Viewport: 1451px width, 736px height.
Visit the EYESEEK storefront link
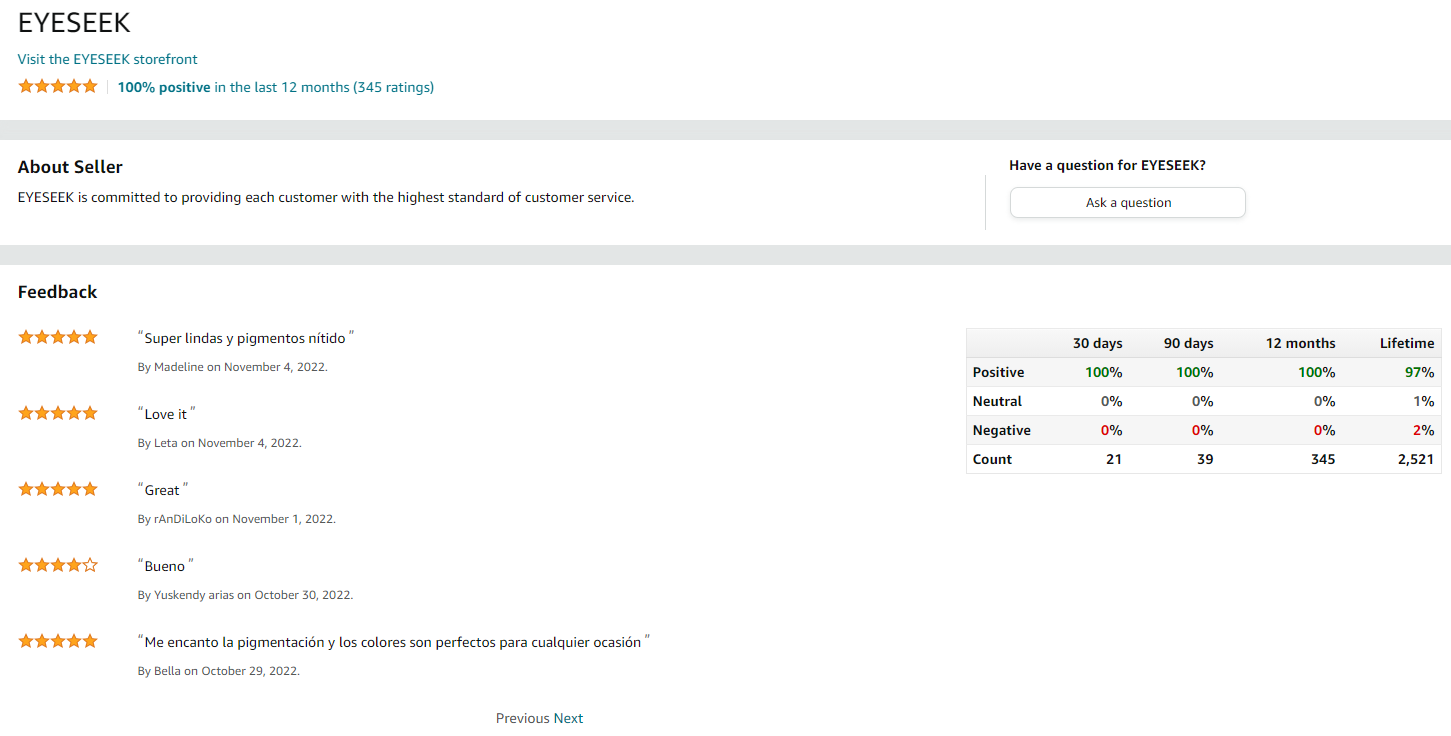point(108,59)
